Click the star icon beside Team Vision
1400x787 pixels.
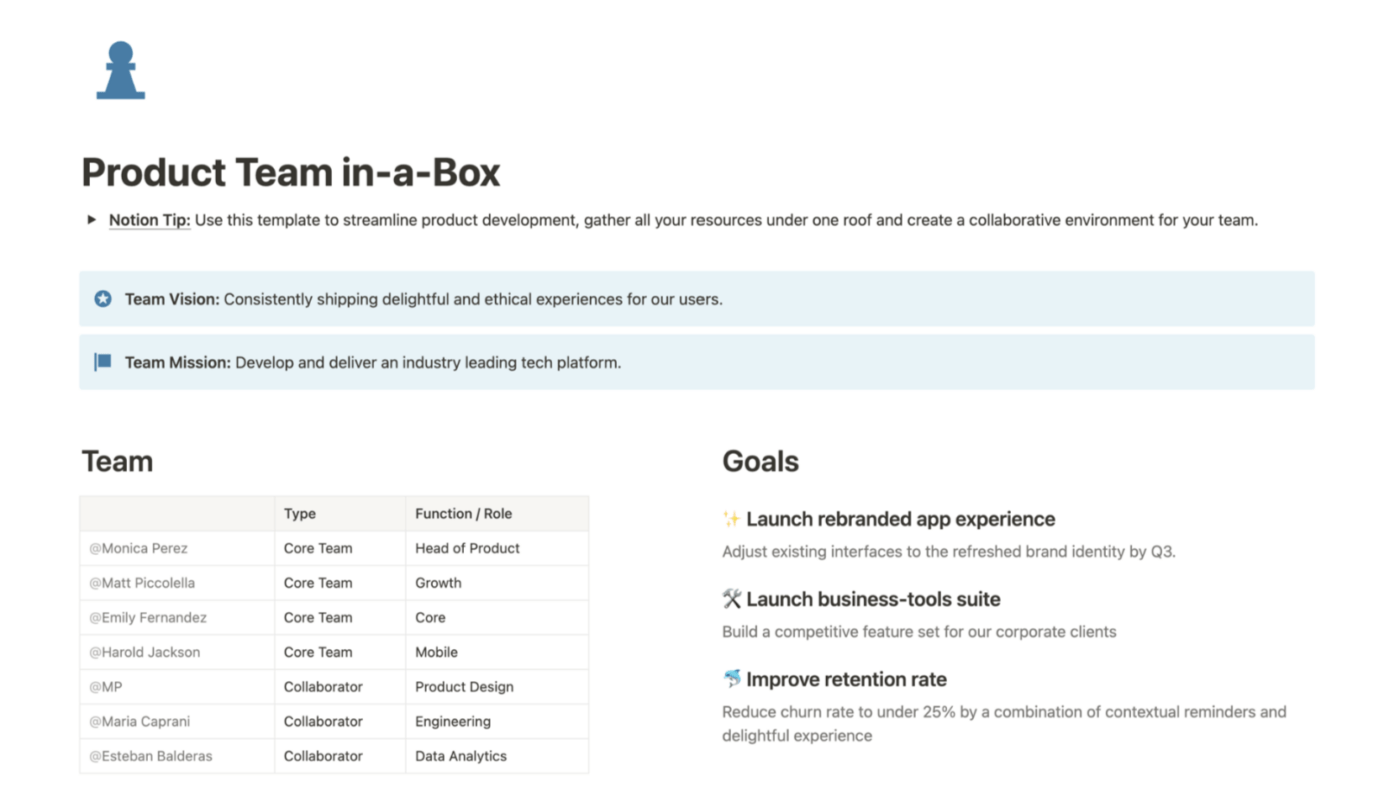coord(103,298)
